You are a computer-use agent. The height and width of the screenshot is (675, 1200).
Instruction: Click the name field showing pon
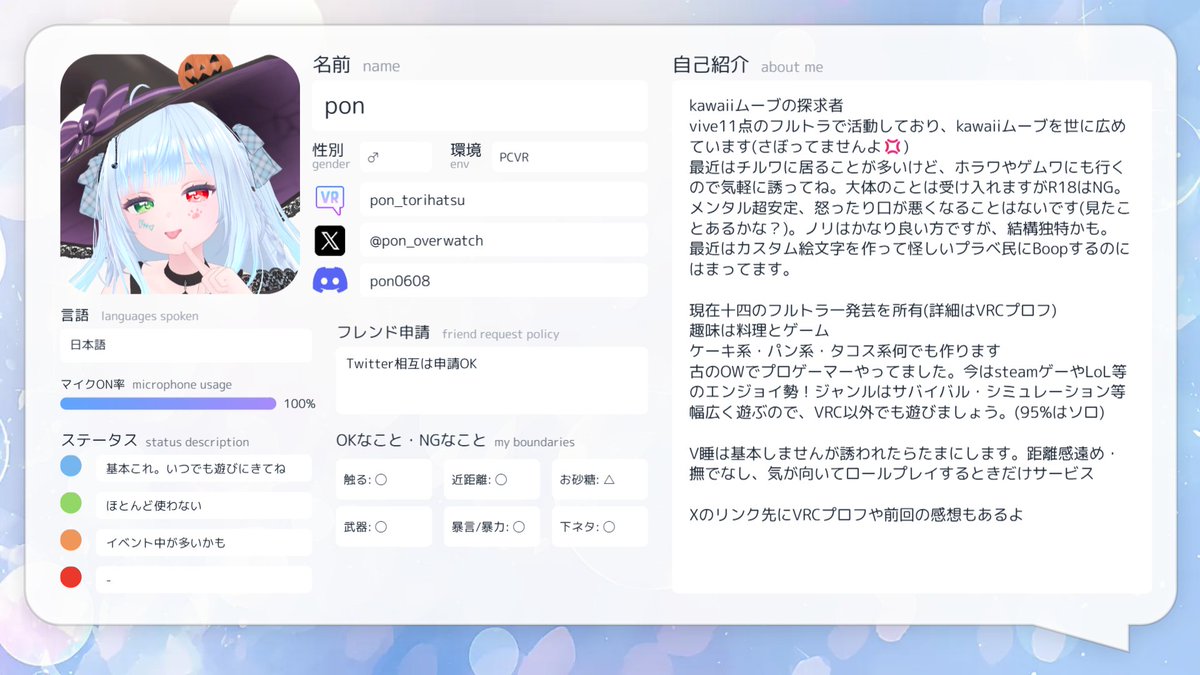[481, 107]
